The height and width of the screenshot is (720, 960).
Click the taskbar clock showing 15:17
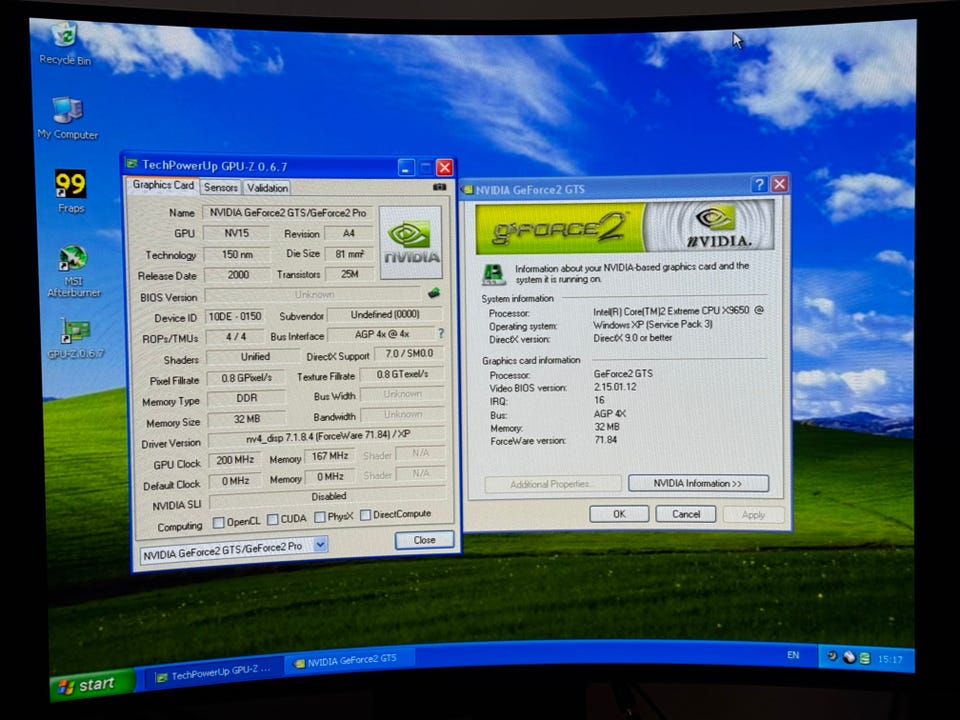tap(890, 659)
